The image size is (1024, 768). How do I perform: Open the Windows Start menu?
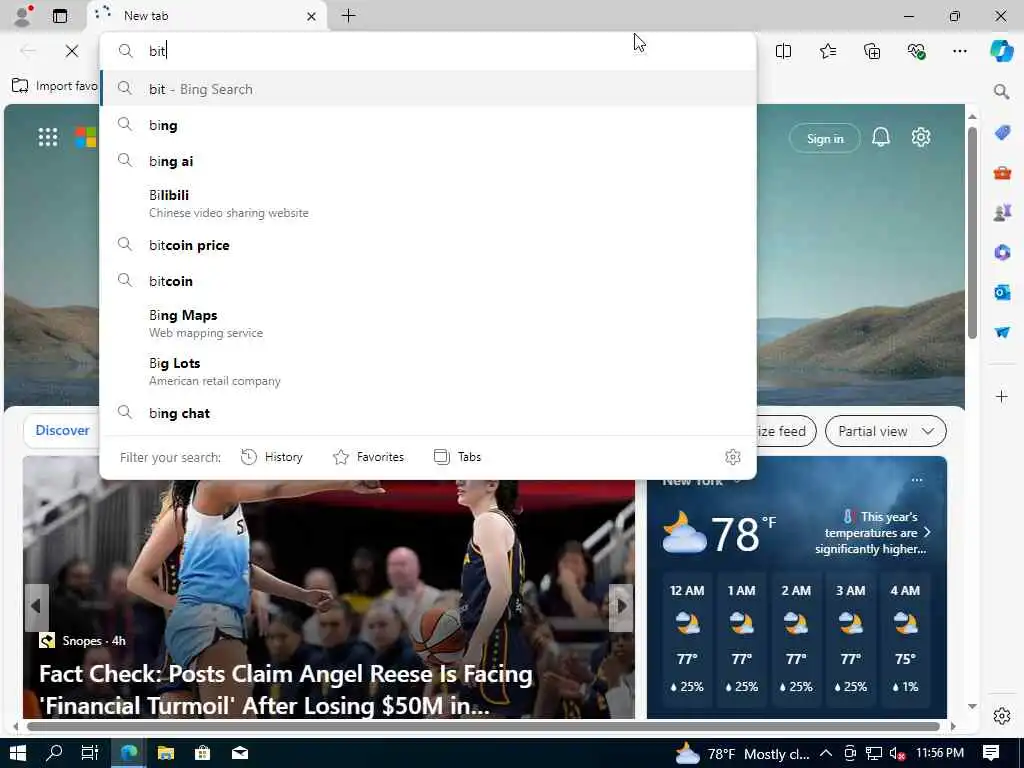[x=18, y=753]
